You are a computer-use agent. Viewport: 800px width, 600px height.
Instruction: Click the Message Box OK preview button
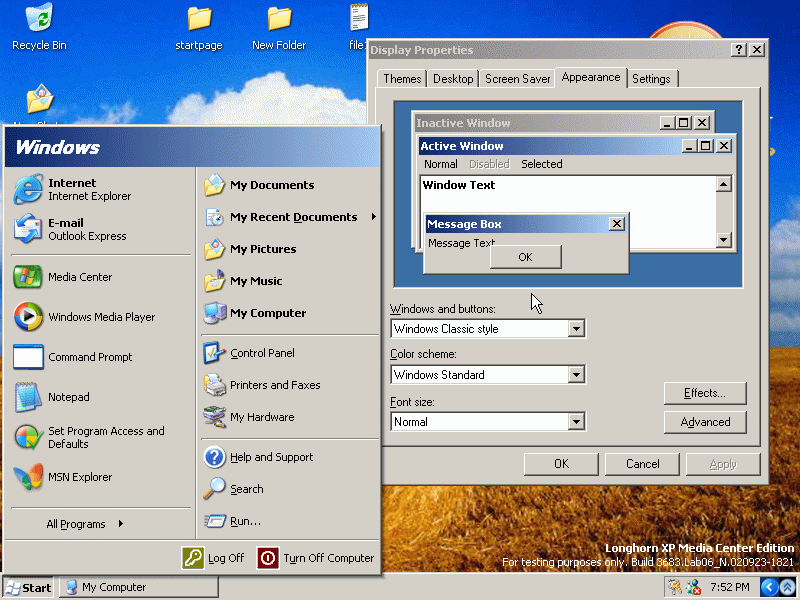pyautogui.click(x=526, y=257)
